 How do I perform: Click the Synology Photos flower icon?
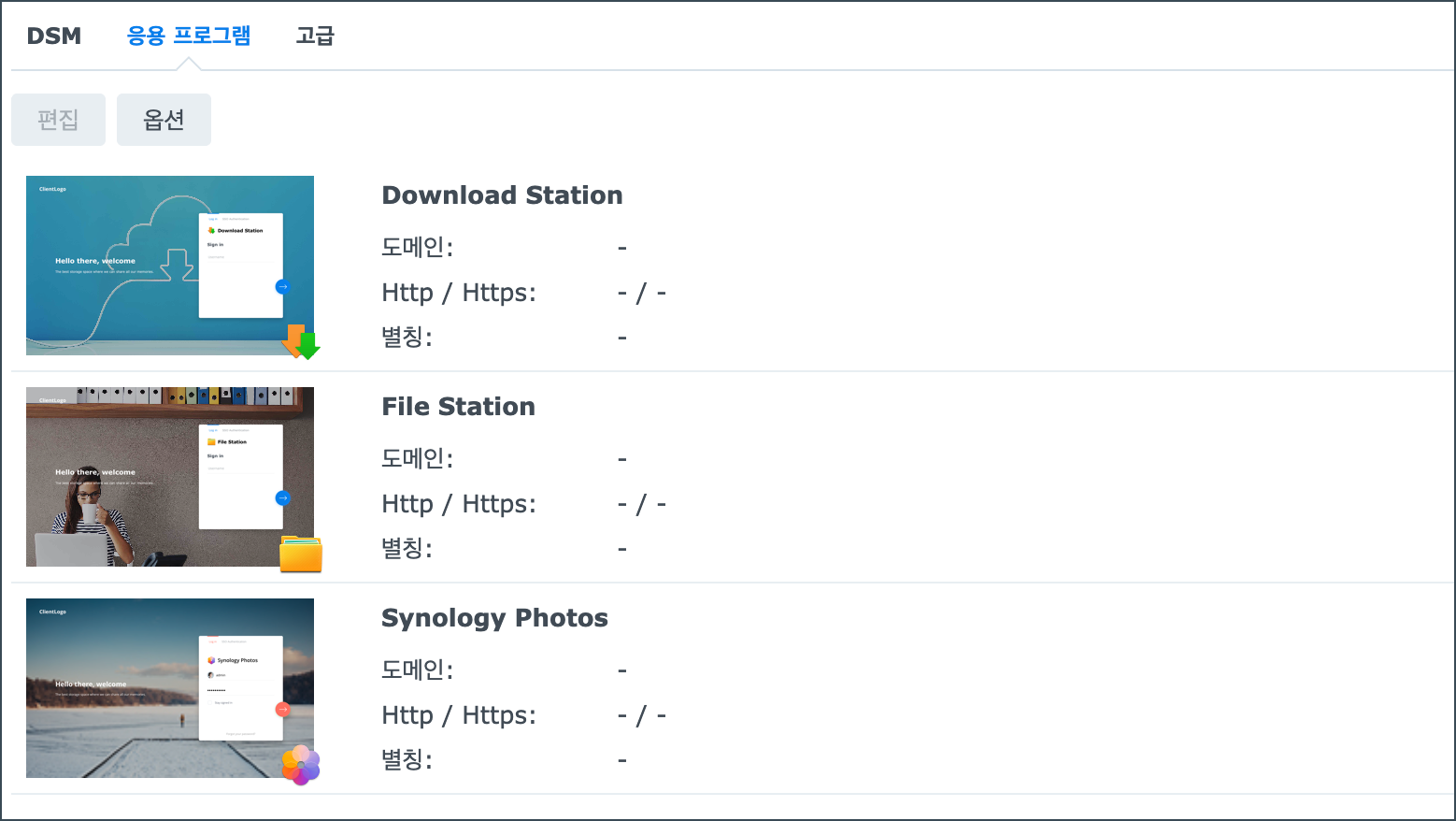pos(301,765)
